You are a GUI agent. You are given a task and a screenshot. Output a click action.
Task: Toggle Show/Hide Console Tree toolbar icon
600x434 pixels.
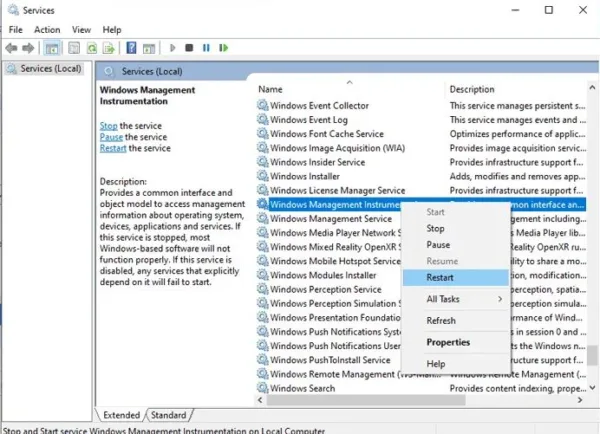click(x=52, y=48)
